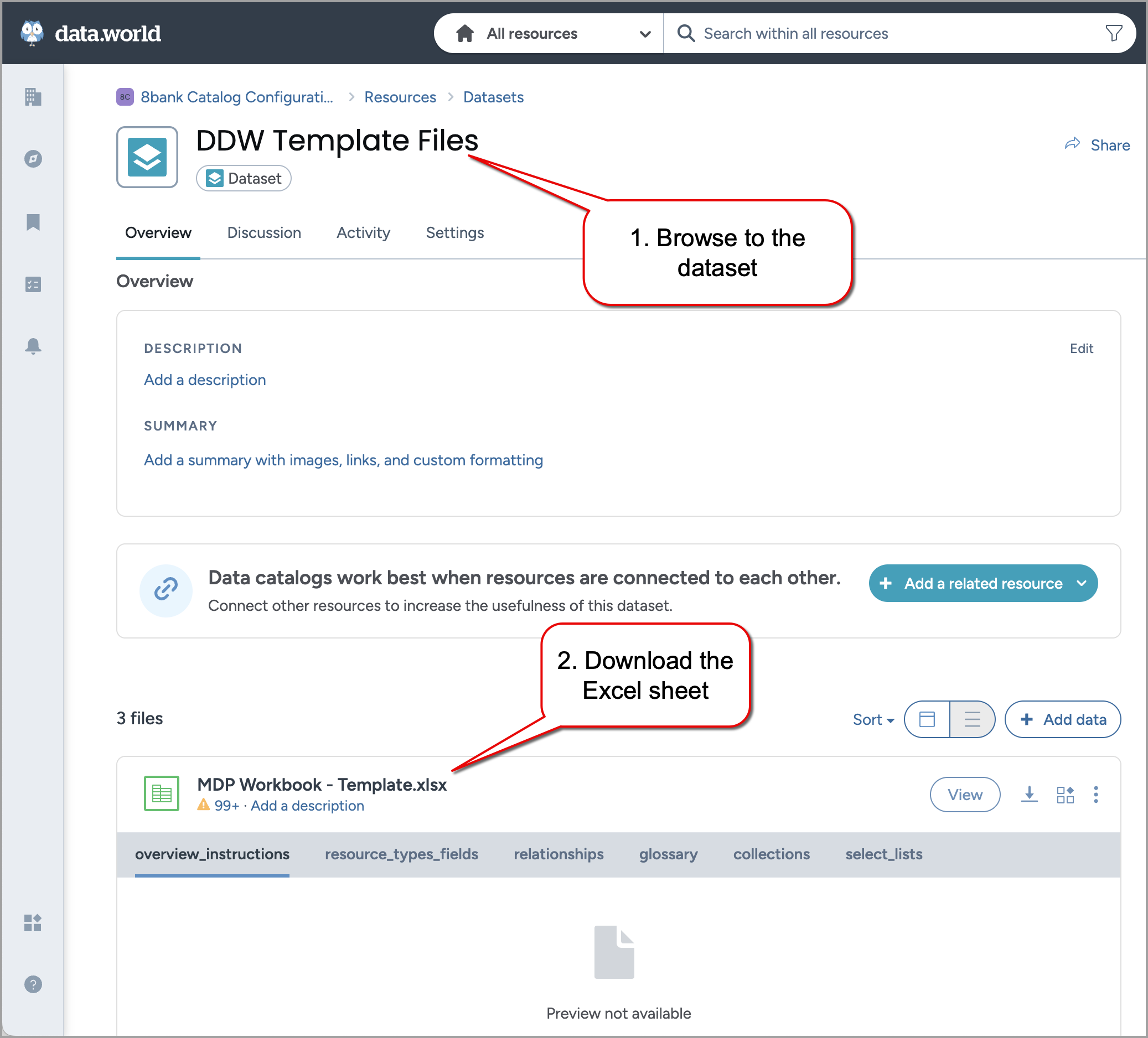
Task: Click the Add data button
Action: (1063, 719)
